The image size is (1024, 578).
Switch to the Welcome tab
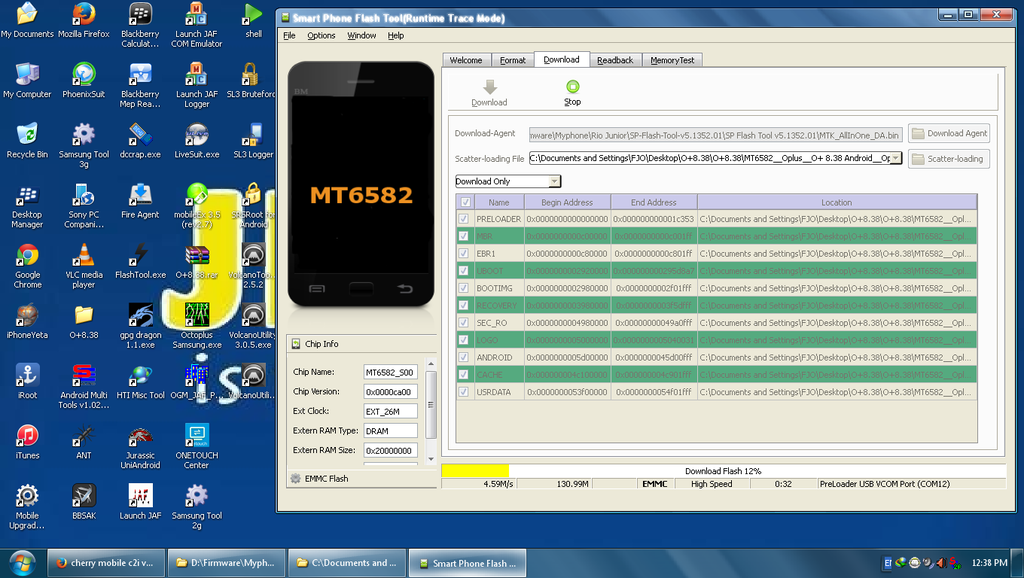point(466,60)
